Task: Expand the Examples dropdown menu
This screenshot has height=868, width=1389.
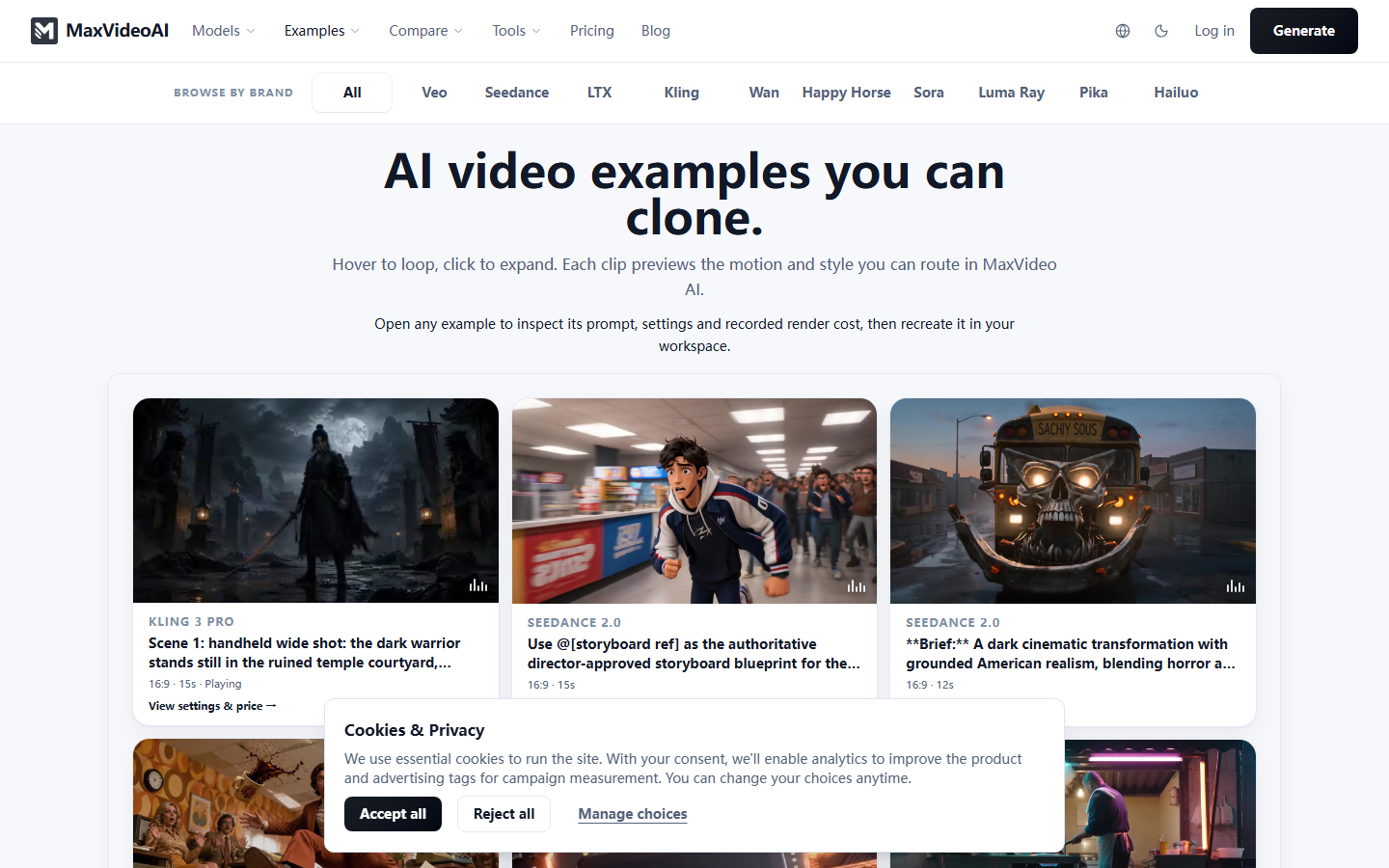Action: pyautogui.click(x=322, y=31)
